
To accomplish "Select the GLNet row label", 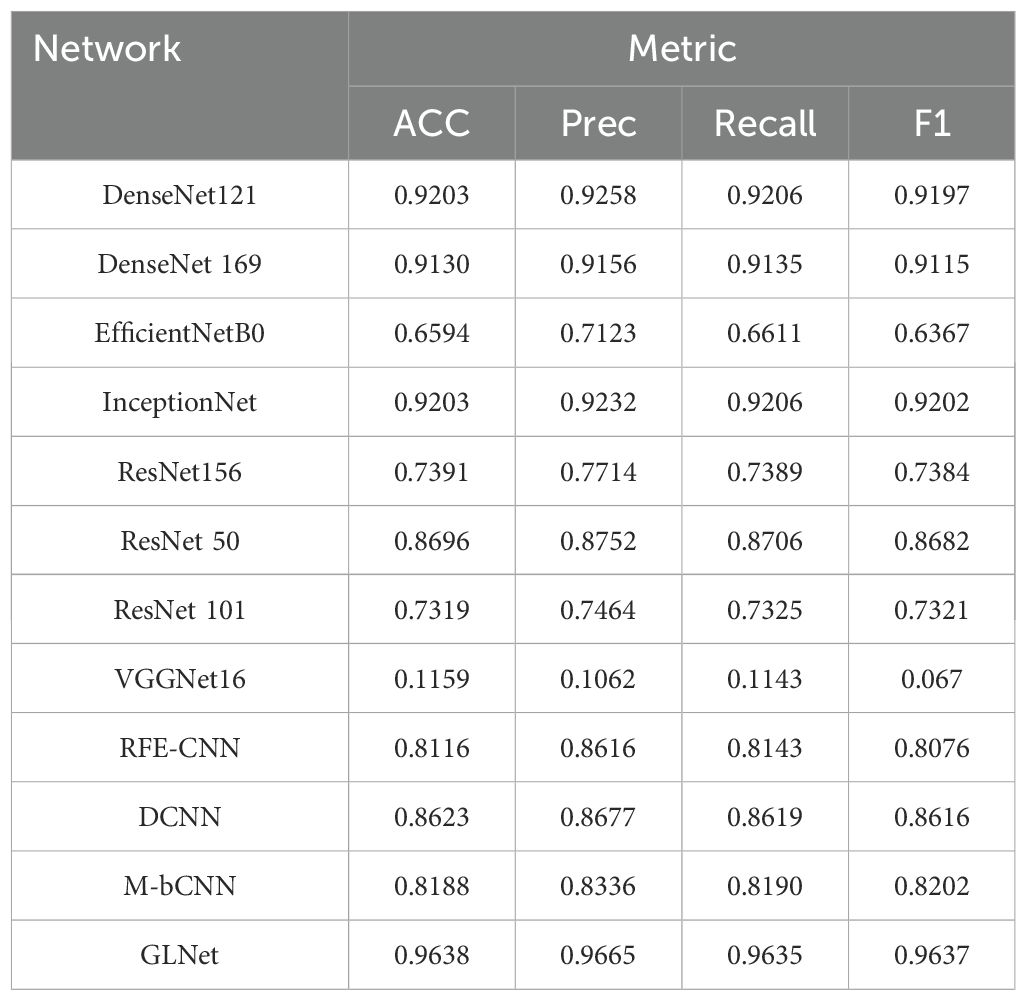I will (179, 955).
